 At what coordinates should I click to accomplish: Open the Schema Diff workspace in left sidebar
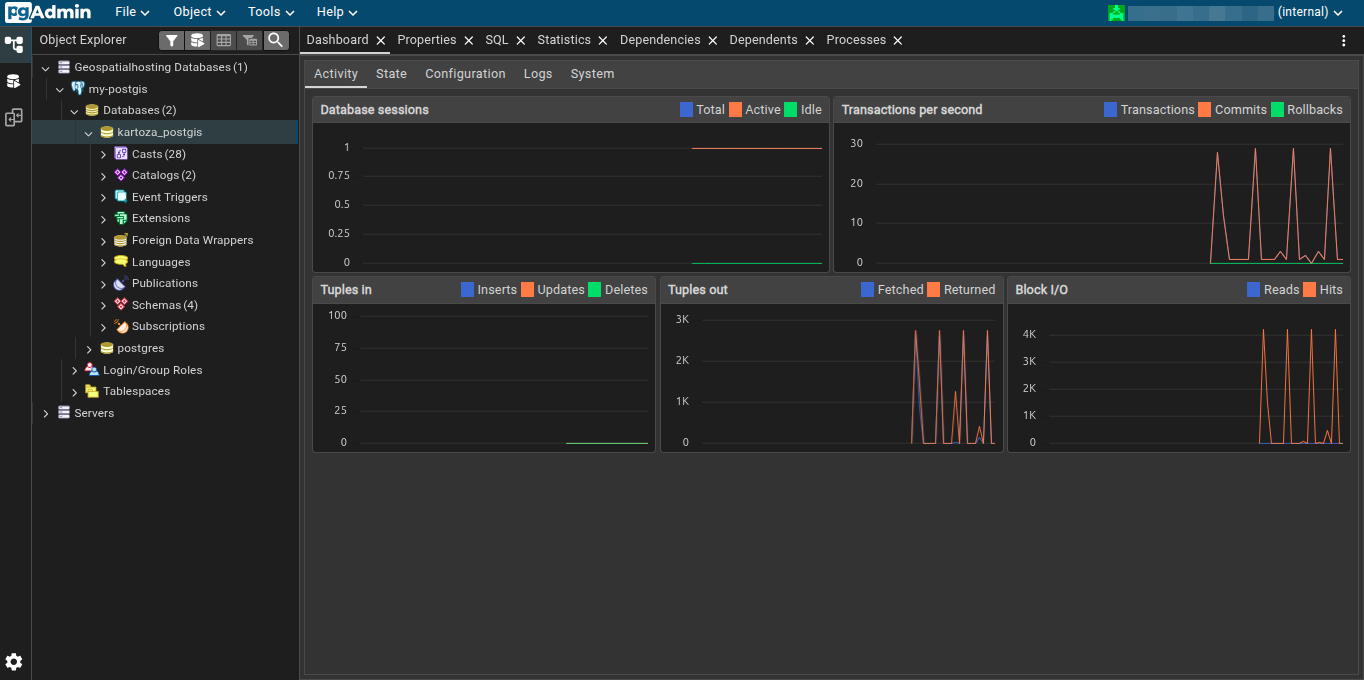(x=14, y=118)
